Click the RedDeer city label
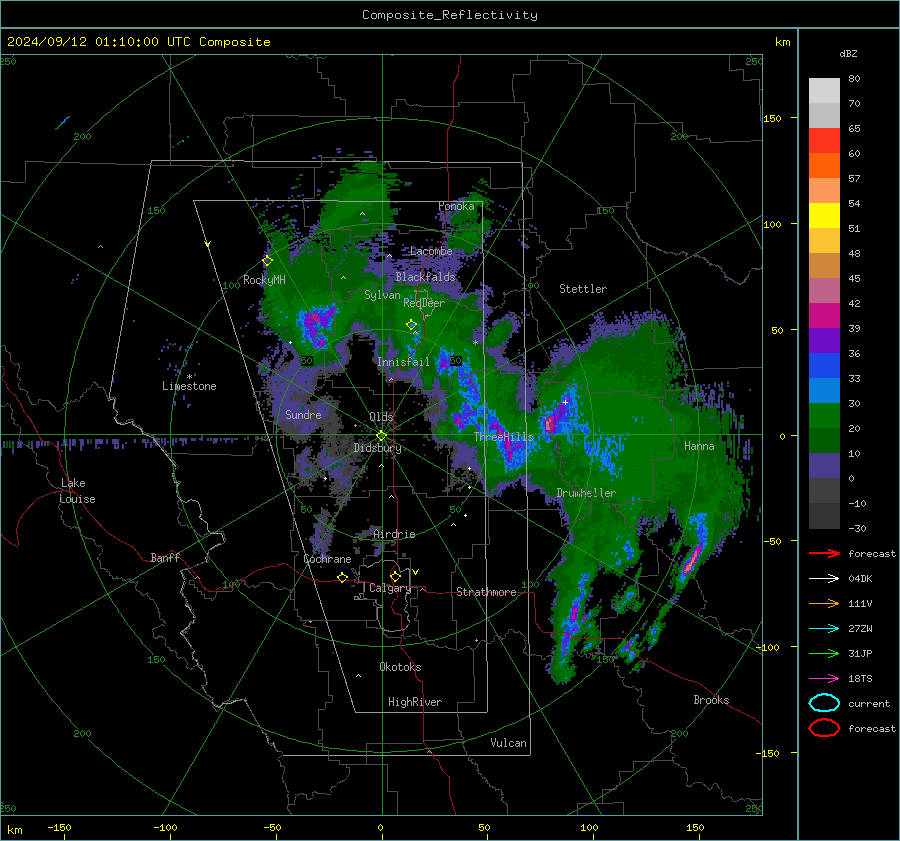 pos(424,303)
